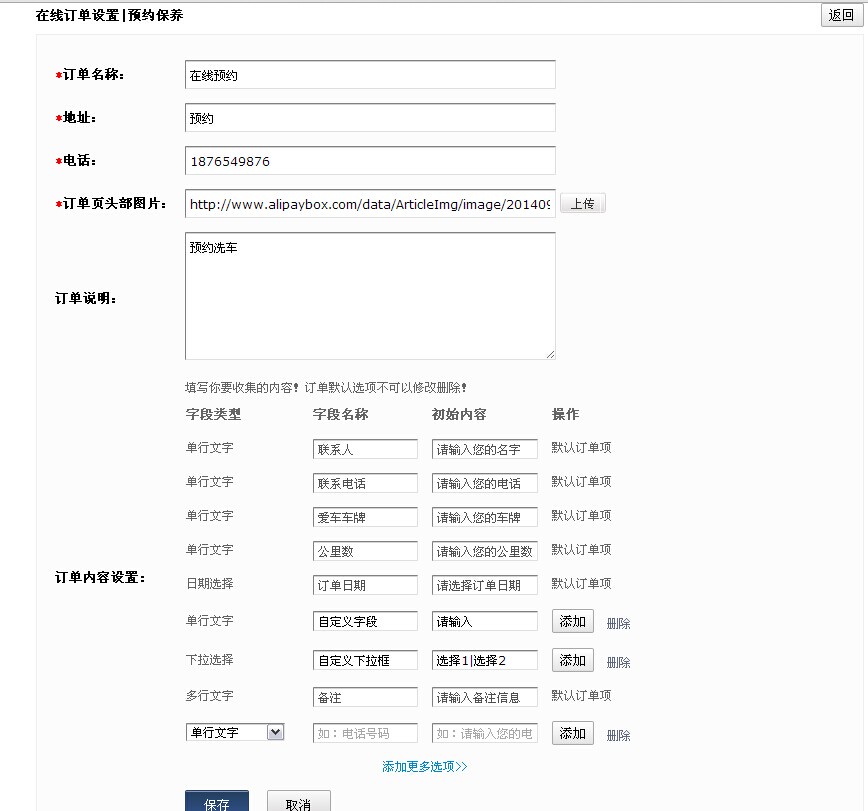The width and height of the screenshot is (868, 811).
Task: Click the 如：电话号码 placeholder input
Action: pos(365,733)
